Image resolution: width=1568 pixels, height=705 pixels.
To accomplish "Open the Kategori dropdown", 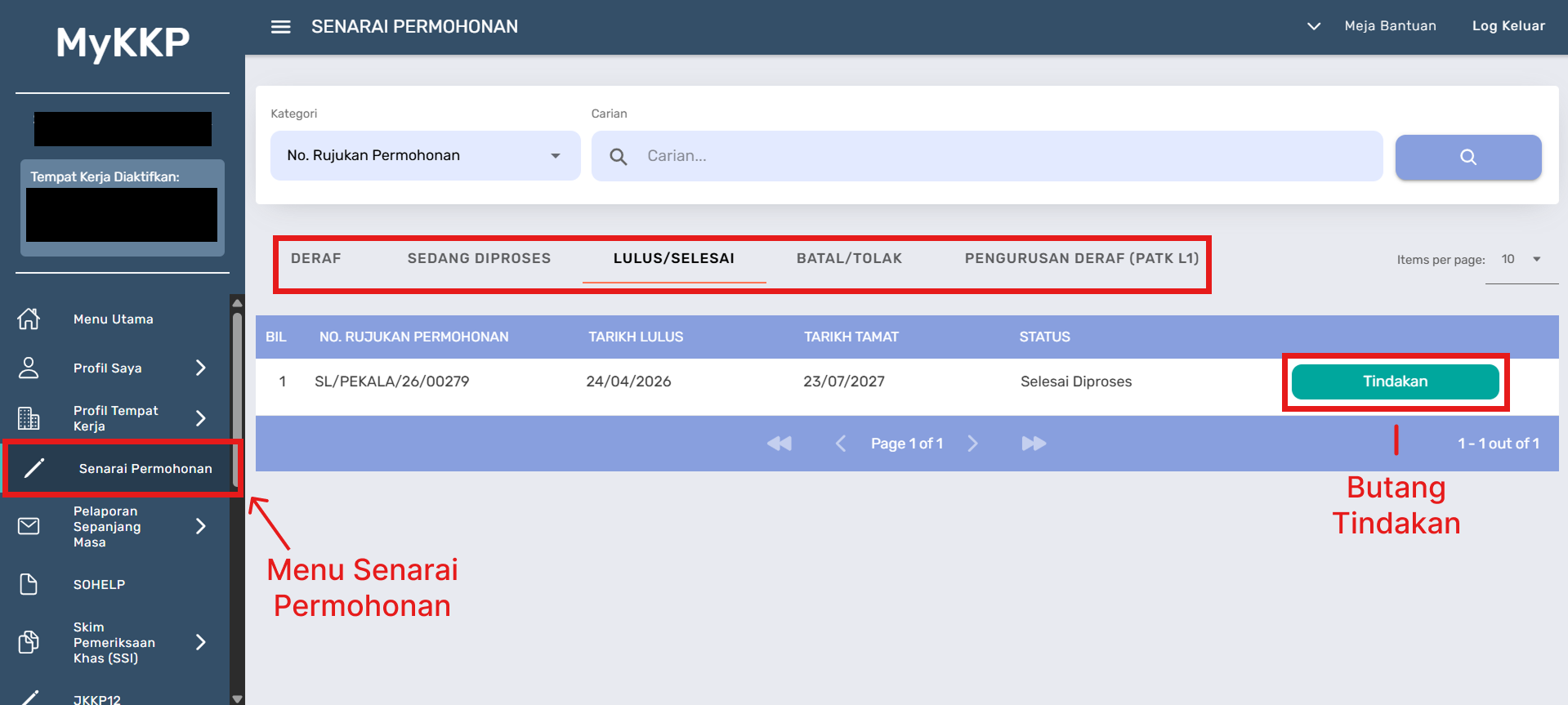I will tap(425, 156).
